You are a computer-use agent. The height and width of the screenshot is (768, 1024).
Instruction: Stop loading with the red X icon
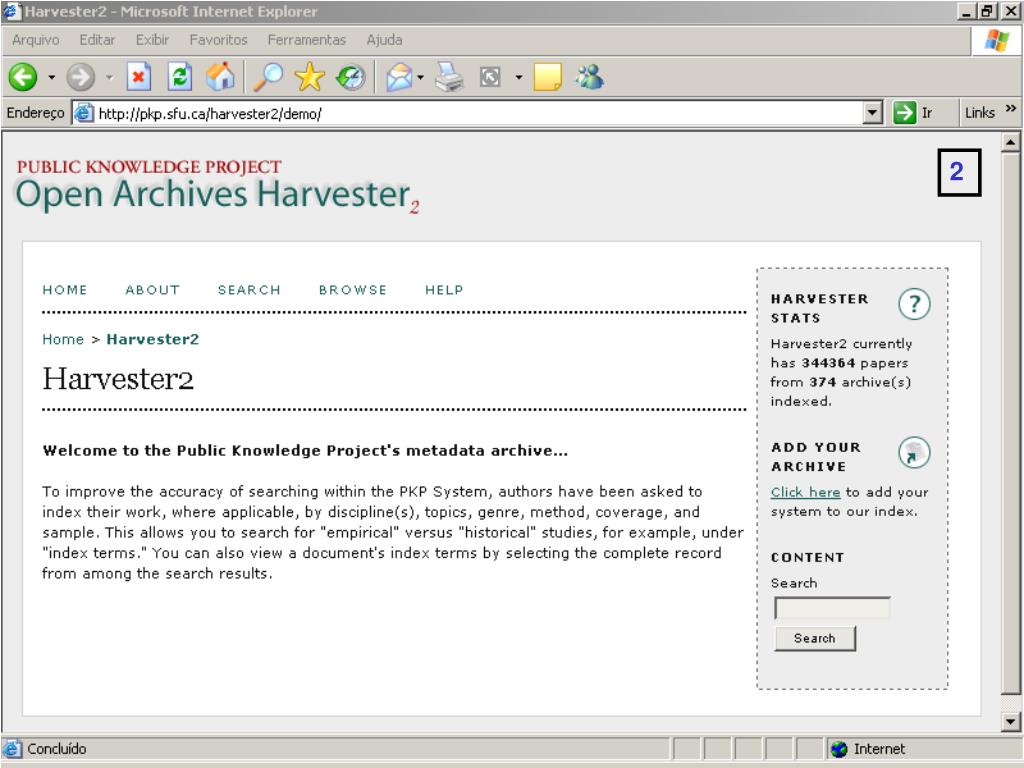click(x=138, y=77)
